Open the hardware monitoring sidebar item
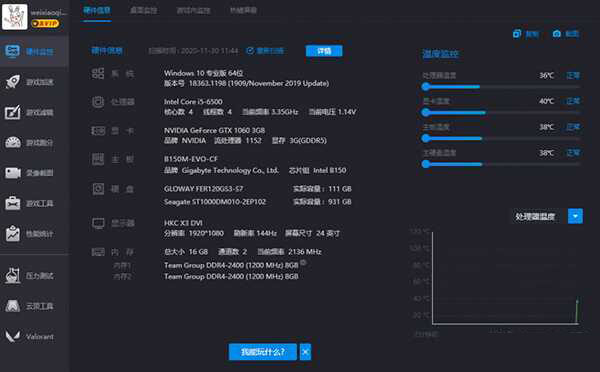This screenshot has width=600, height=372. click(34, 51)
